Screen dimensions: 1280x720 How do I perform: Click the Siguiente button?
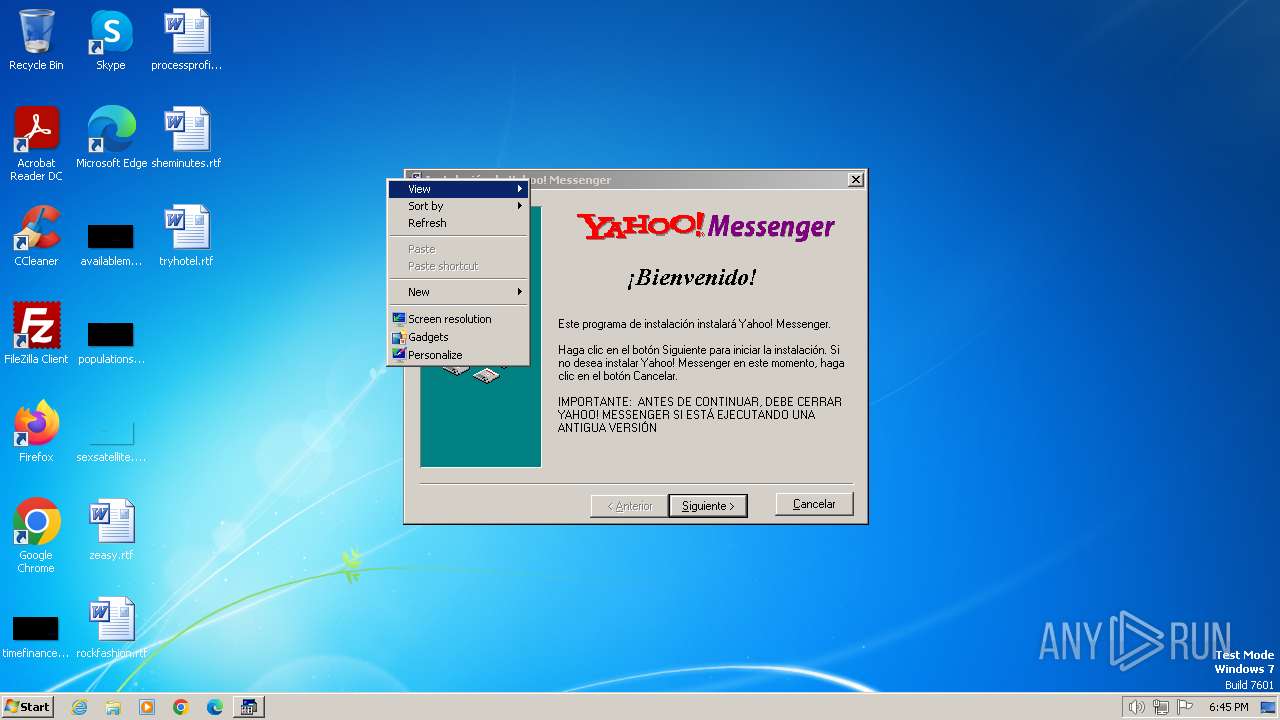click(x=708, y=506)
